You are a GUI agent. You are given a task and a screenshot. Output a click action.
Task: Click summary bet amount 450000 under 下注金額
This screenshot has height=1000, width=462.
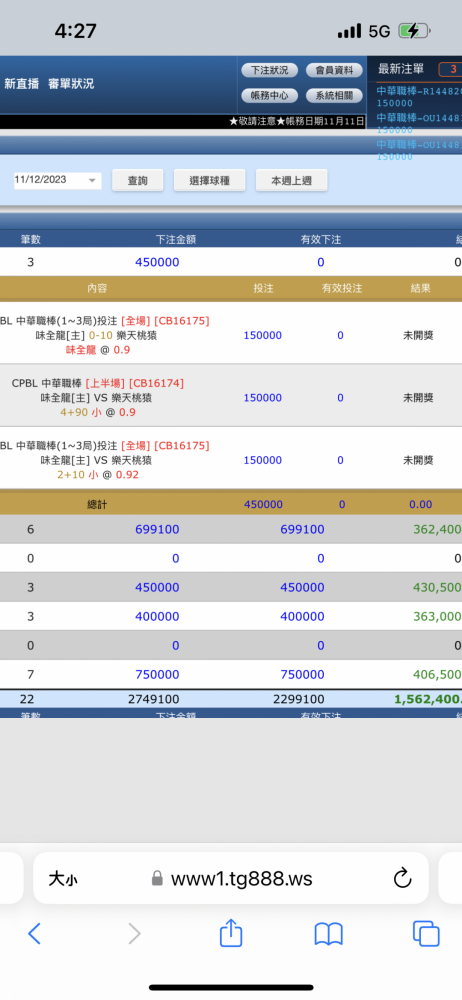click(157, 263)
